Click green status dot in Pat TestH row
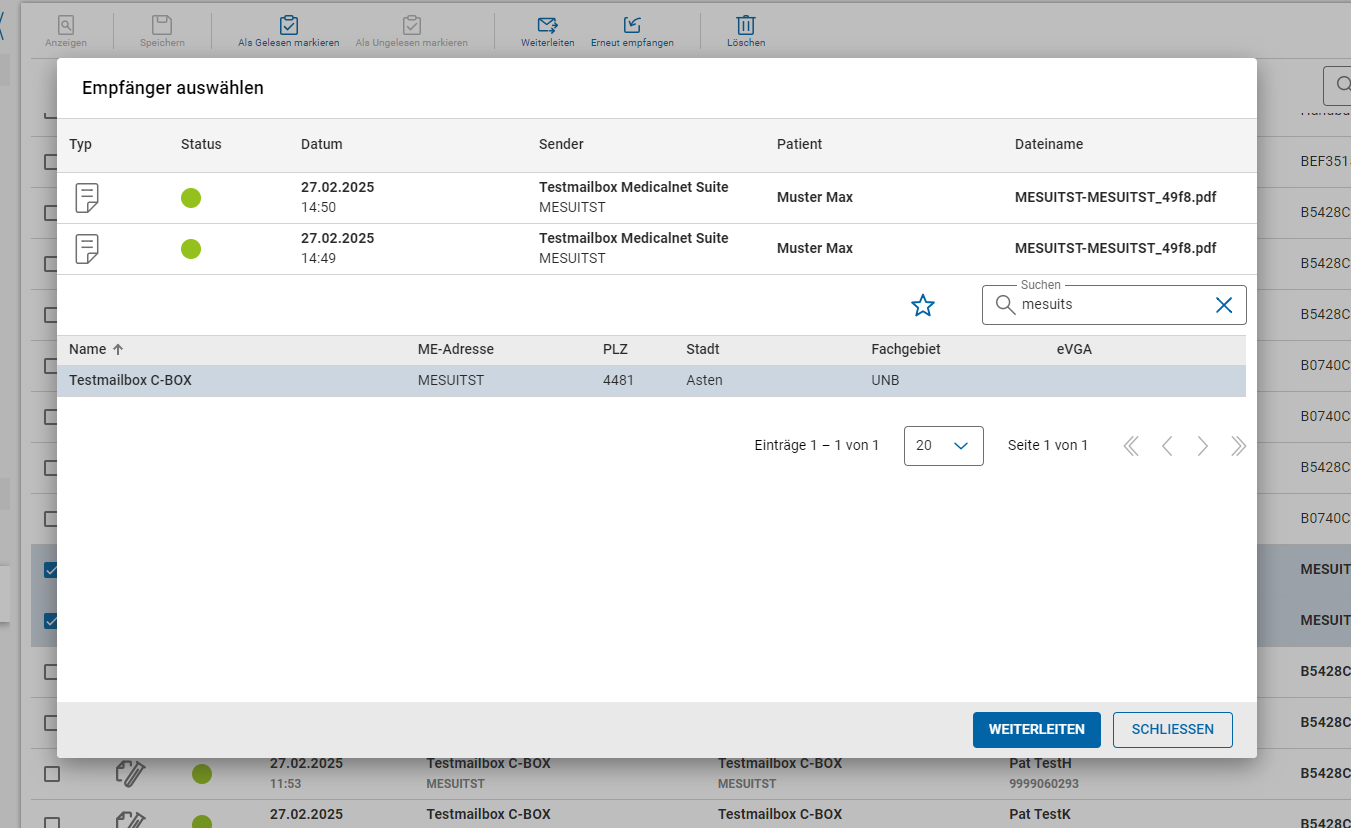Viewport: 1351px width, 828px height. 202,774
